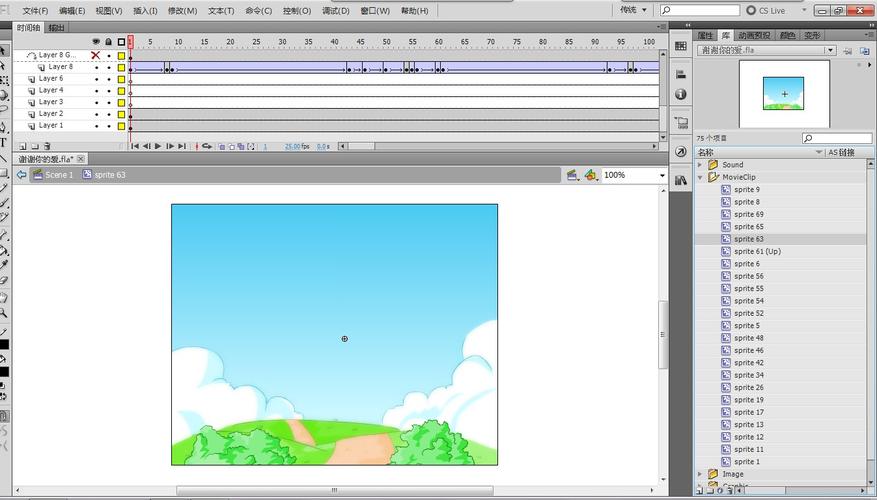Viewport: 877px width, 500px height.
Task: Toggle all layers outline square header
Action: (121, 42)
